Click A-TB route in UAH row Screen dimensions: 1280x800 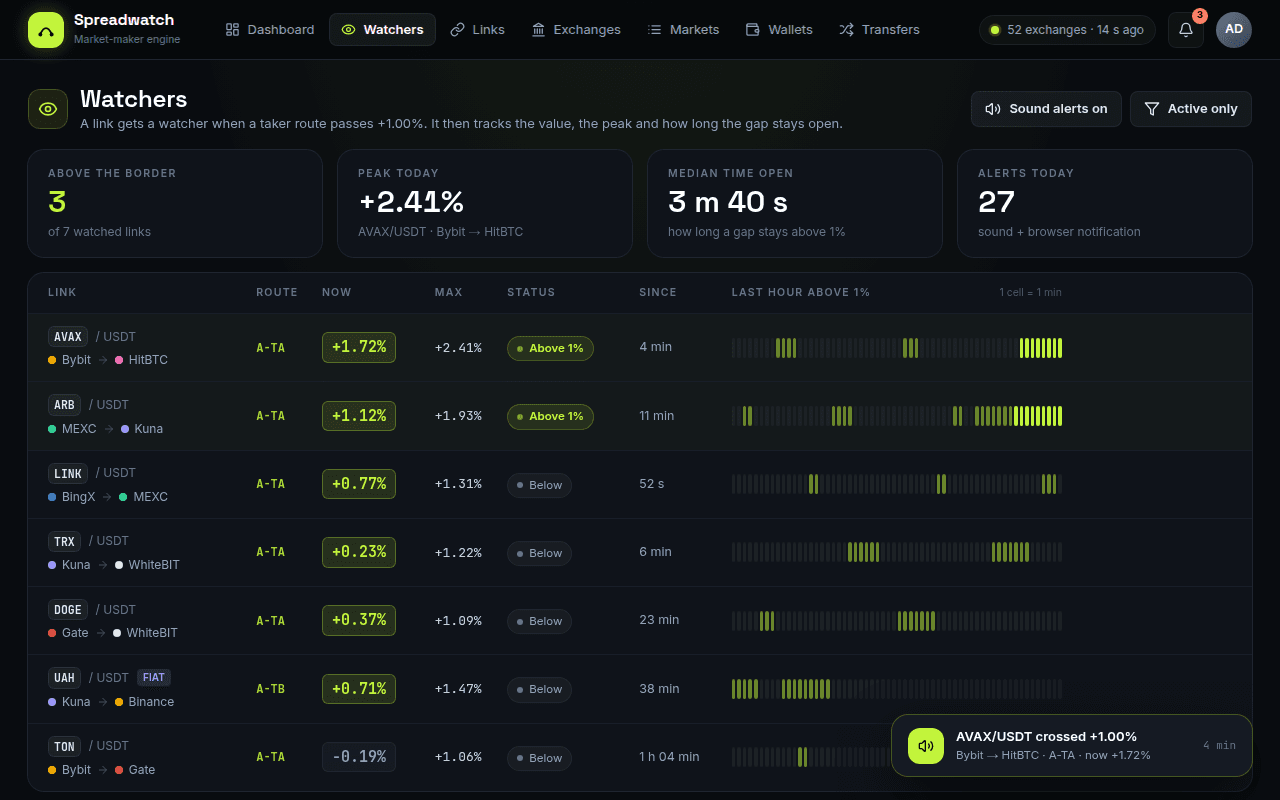coord(270,689)
